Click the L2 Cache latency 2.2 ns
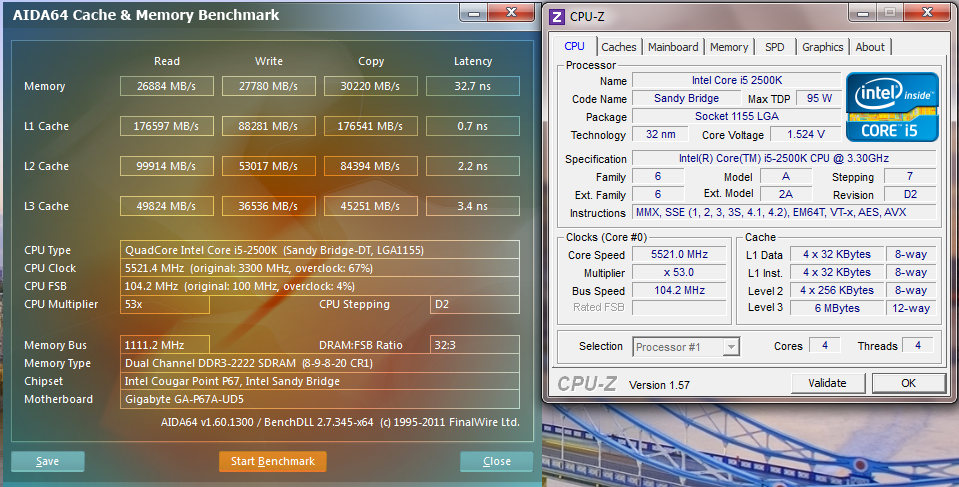Screen dimensions: 959x487 (x=473, y=166)
